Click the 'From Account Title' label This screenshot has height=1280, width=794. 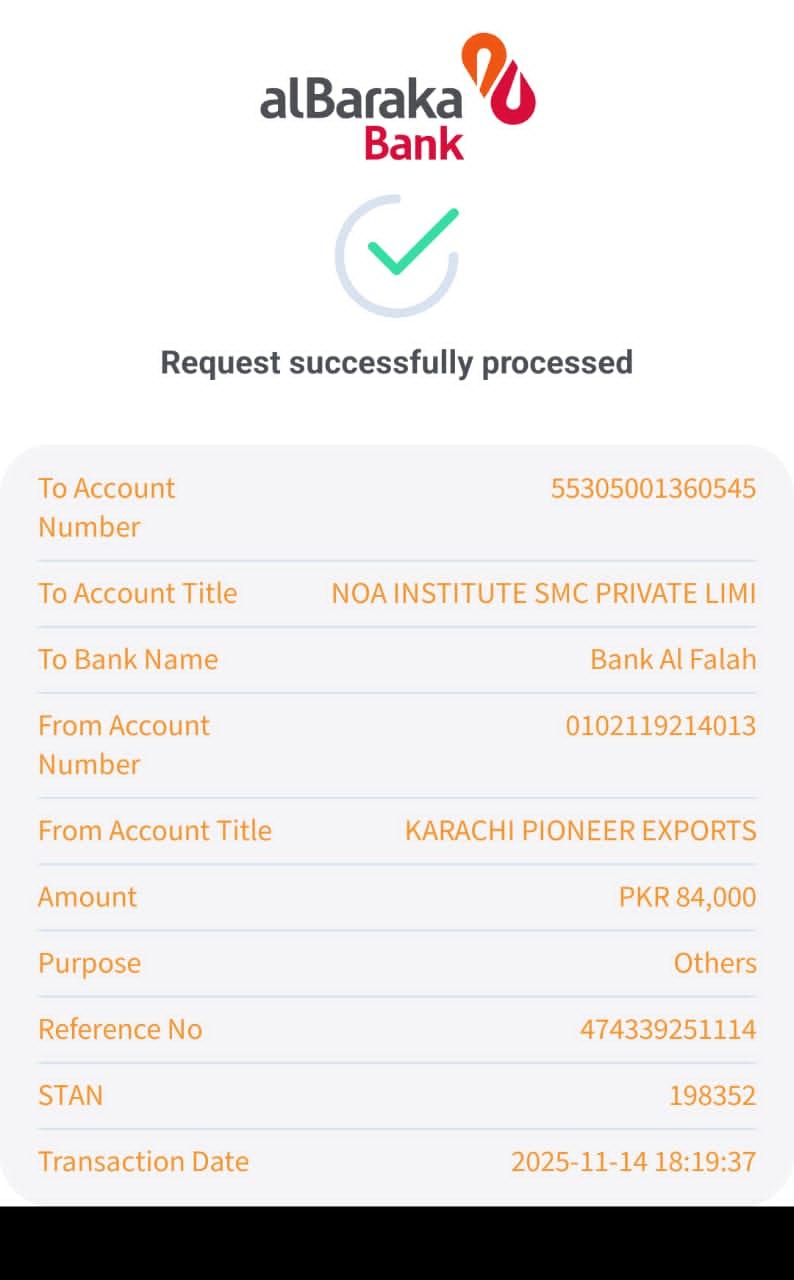[x=155, y=830]
